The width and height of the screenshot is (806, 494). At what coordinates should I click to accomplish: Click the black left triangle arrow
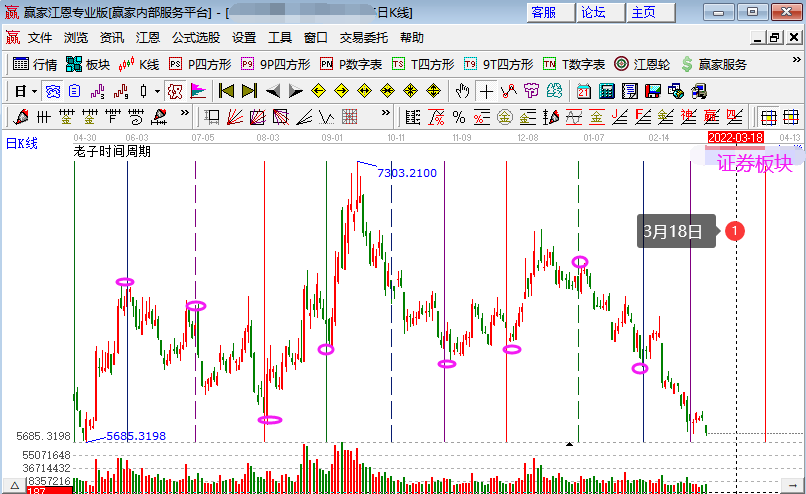(273, 92)
